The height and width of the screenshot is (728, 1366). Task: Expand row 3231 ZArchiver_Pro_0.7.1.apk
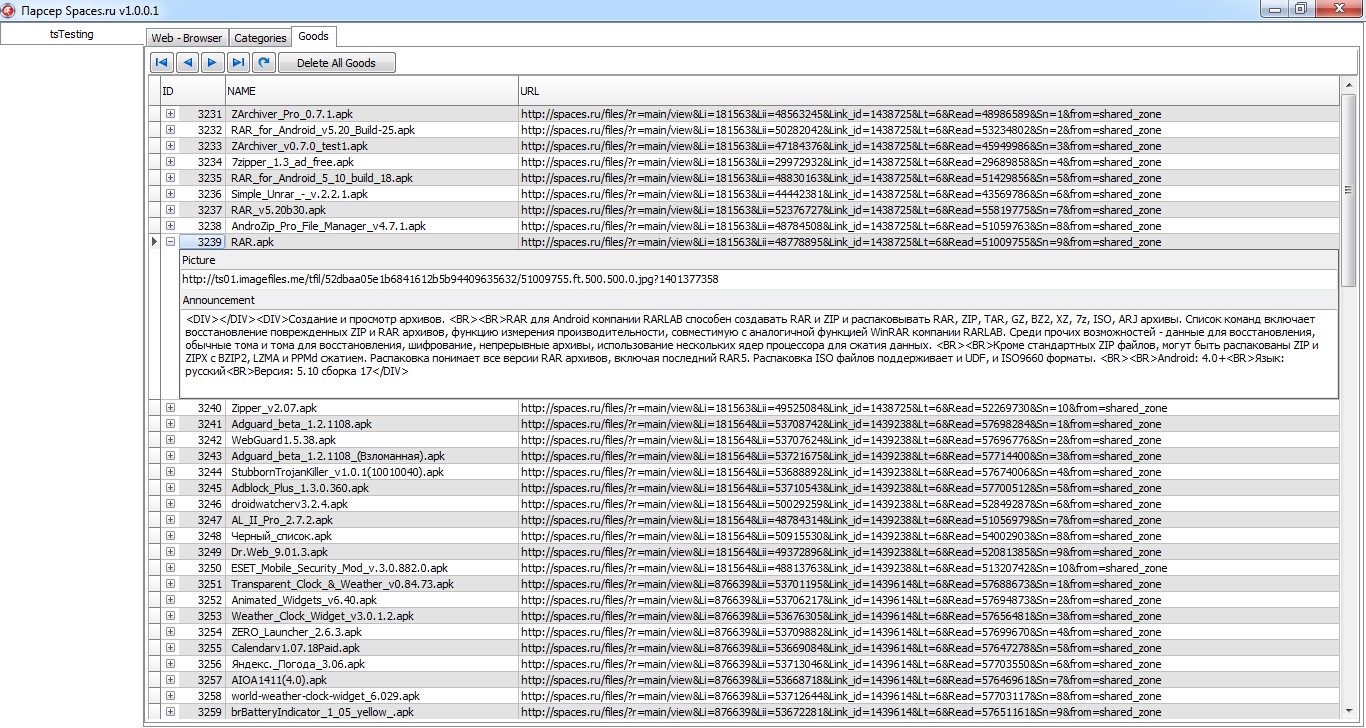(170, 114)
